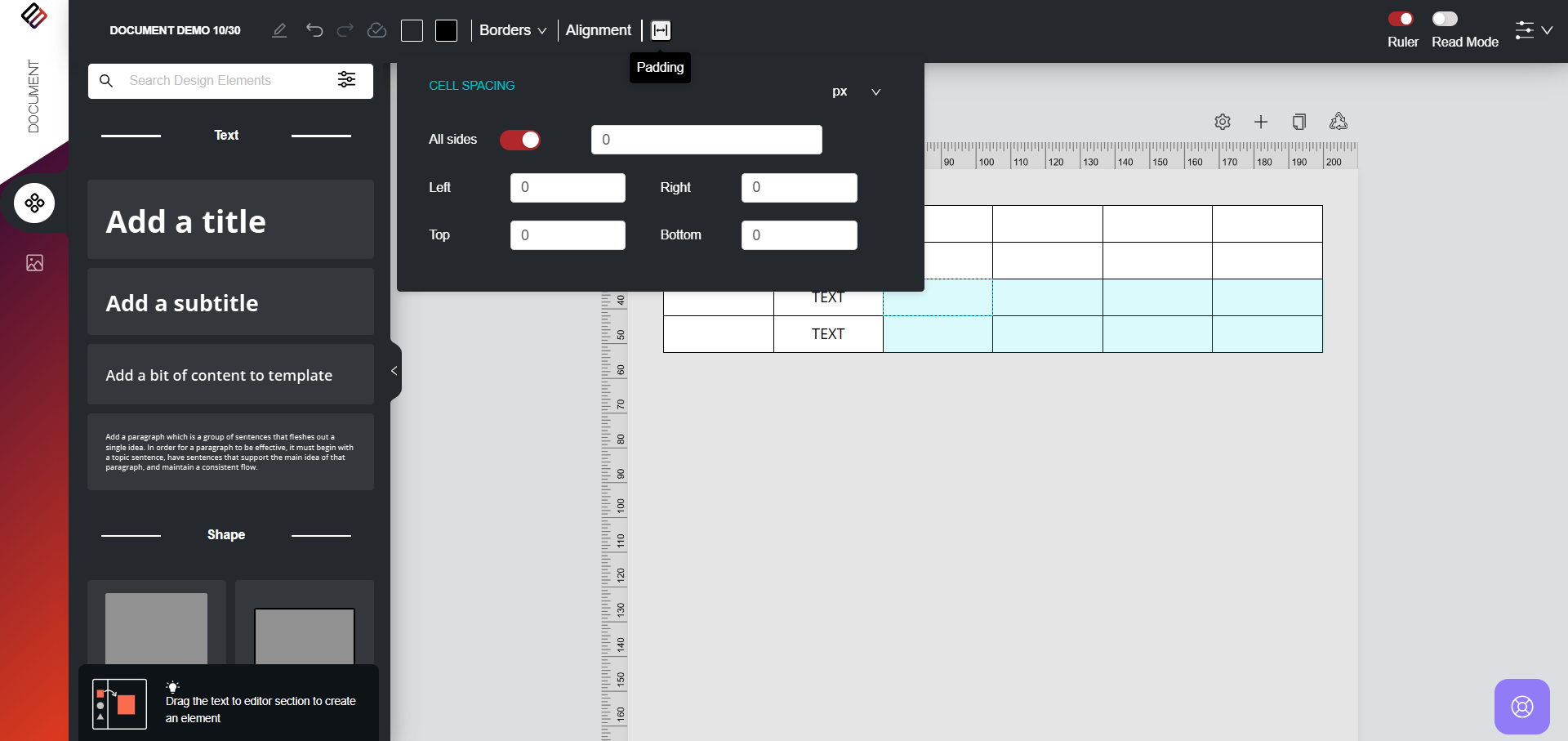Open the images panel in sidebar
The height and width of the screenshot is (741, 1568).
click(34, 262)
